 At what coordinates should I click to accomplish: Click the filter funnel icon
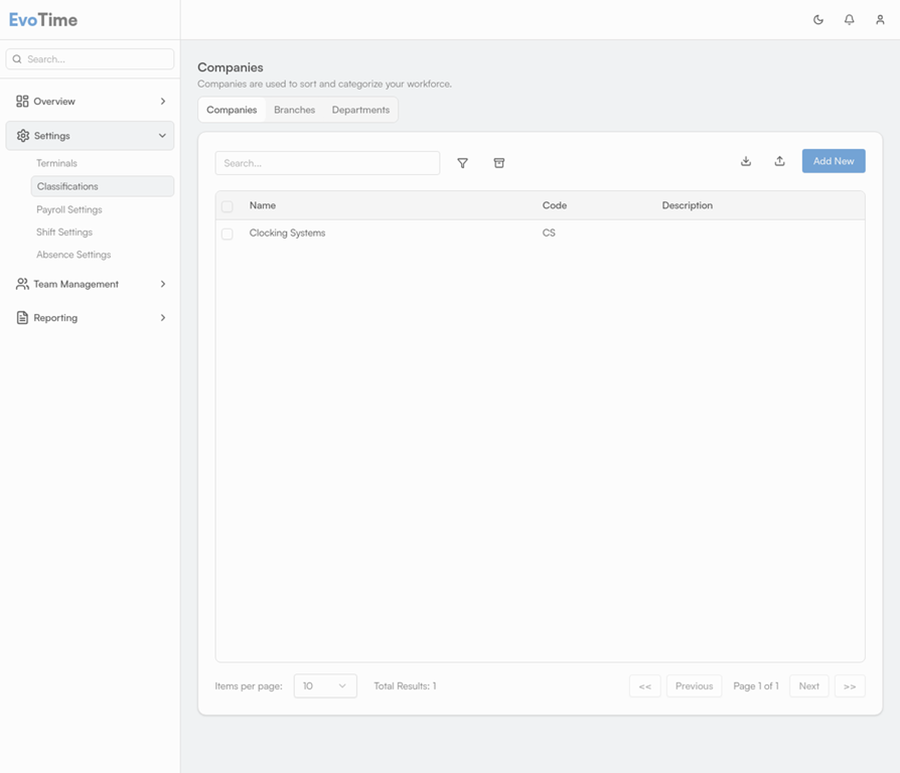[462, 163]
